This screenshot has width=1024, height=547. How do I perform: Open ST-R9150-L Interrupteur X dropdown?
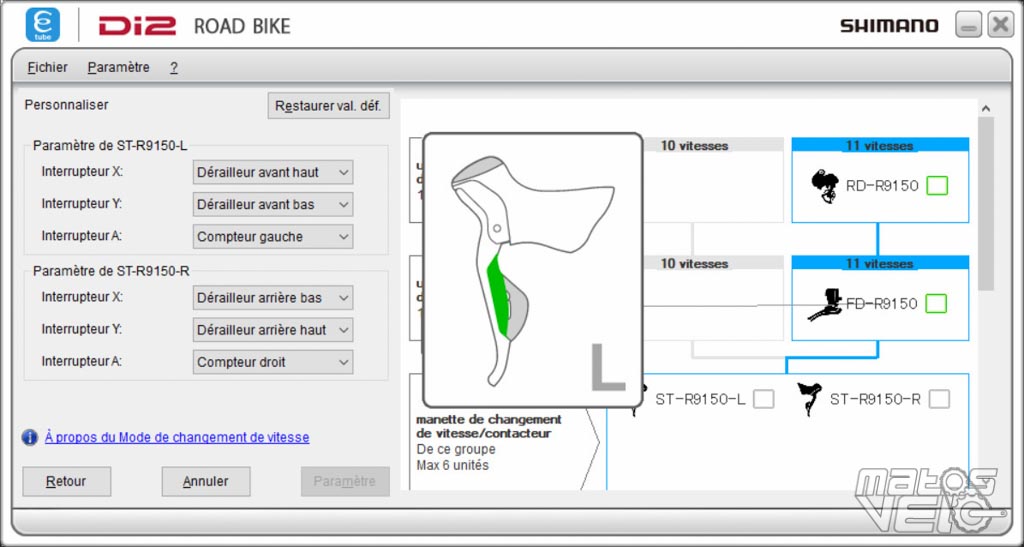pyautogui.click(x=273, y=172)
